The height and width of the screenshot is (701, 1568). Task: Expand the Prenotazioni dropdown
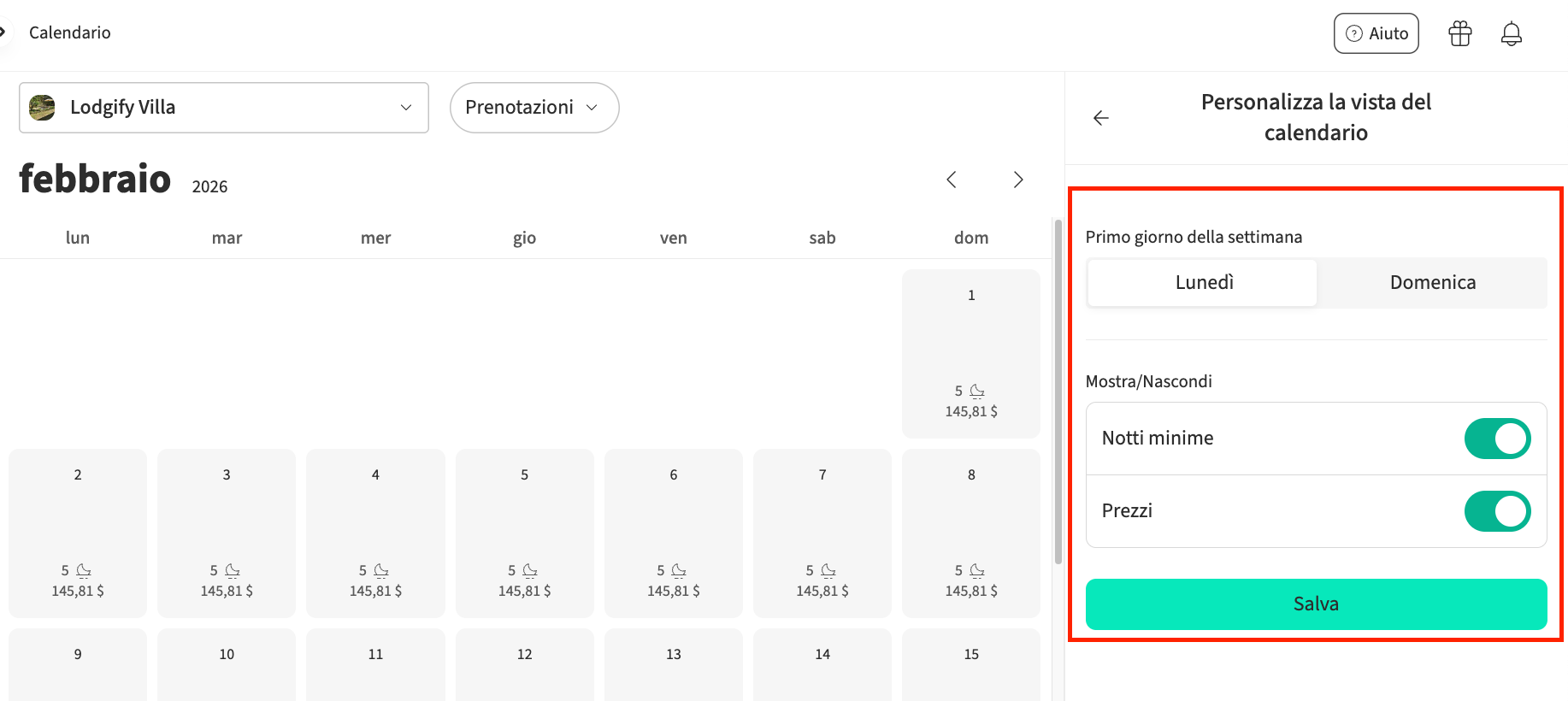[x=533, y=108]
